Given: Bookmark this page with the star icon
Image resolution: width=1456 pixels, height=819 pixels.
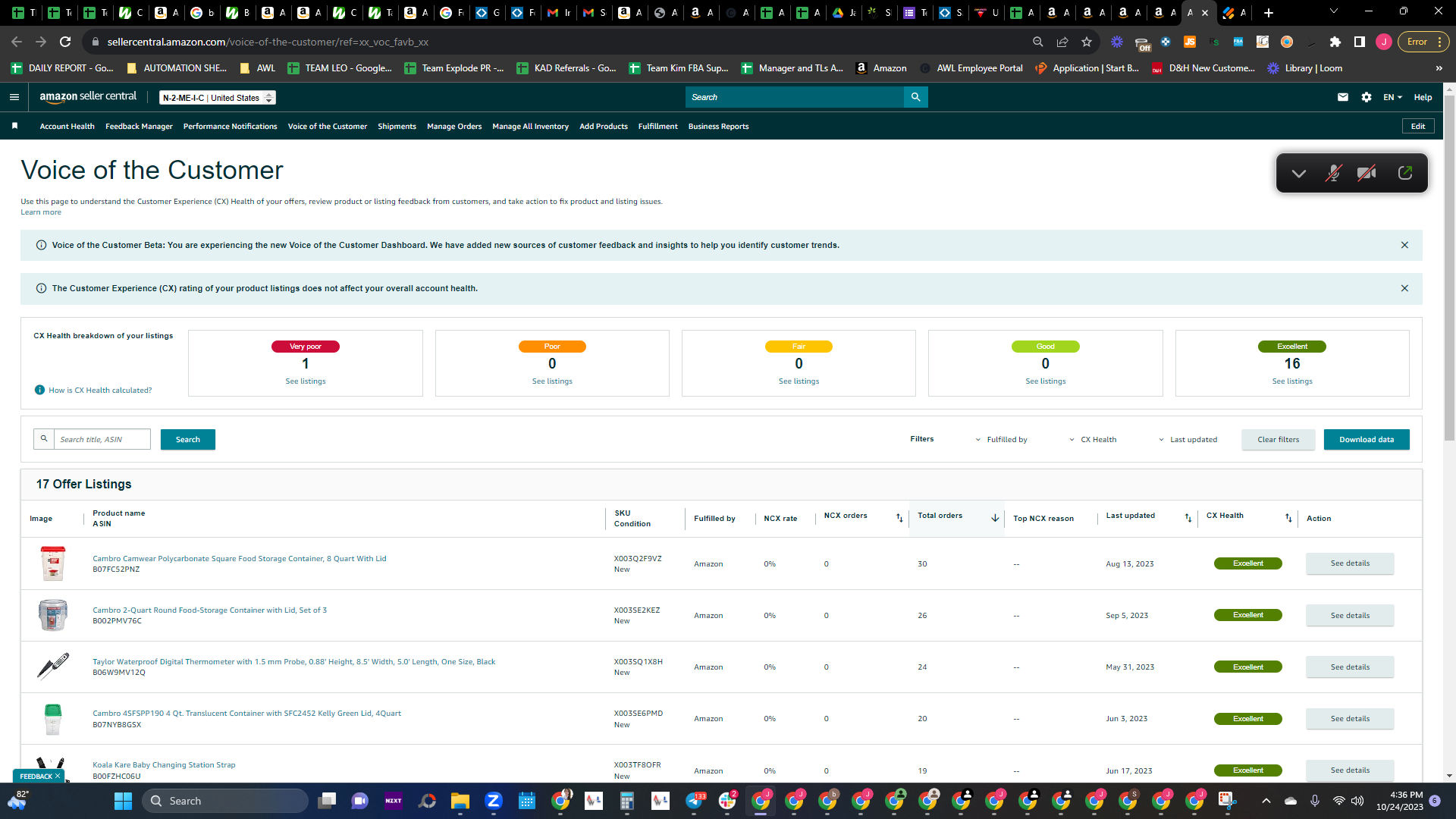Looking at the screenshot, I should (1087, 42).
